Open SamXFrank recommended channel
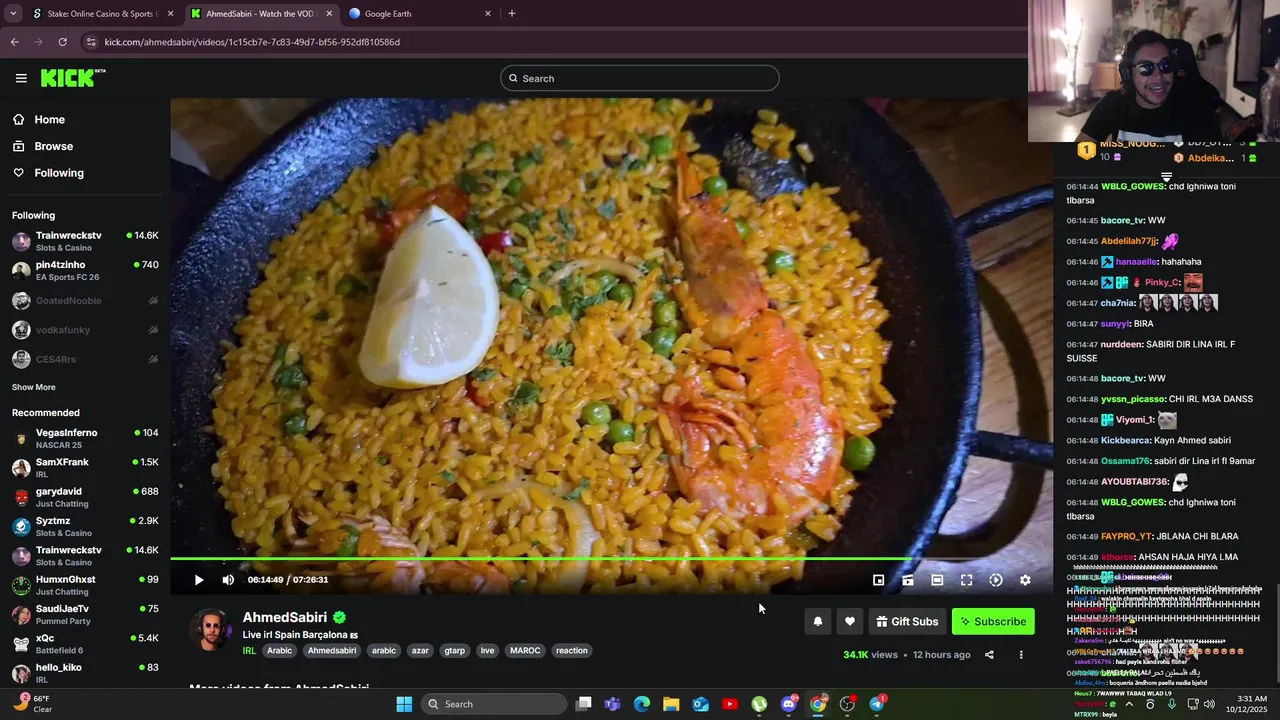This screenshot has height=720, width=1280. coord(85,468)
